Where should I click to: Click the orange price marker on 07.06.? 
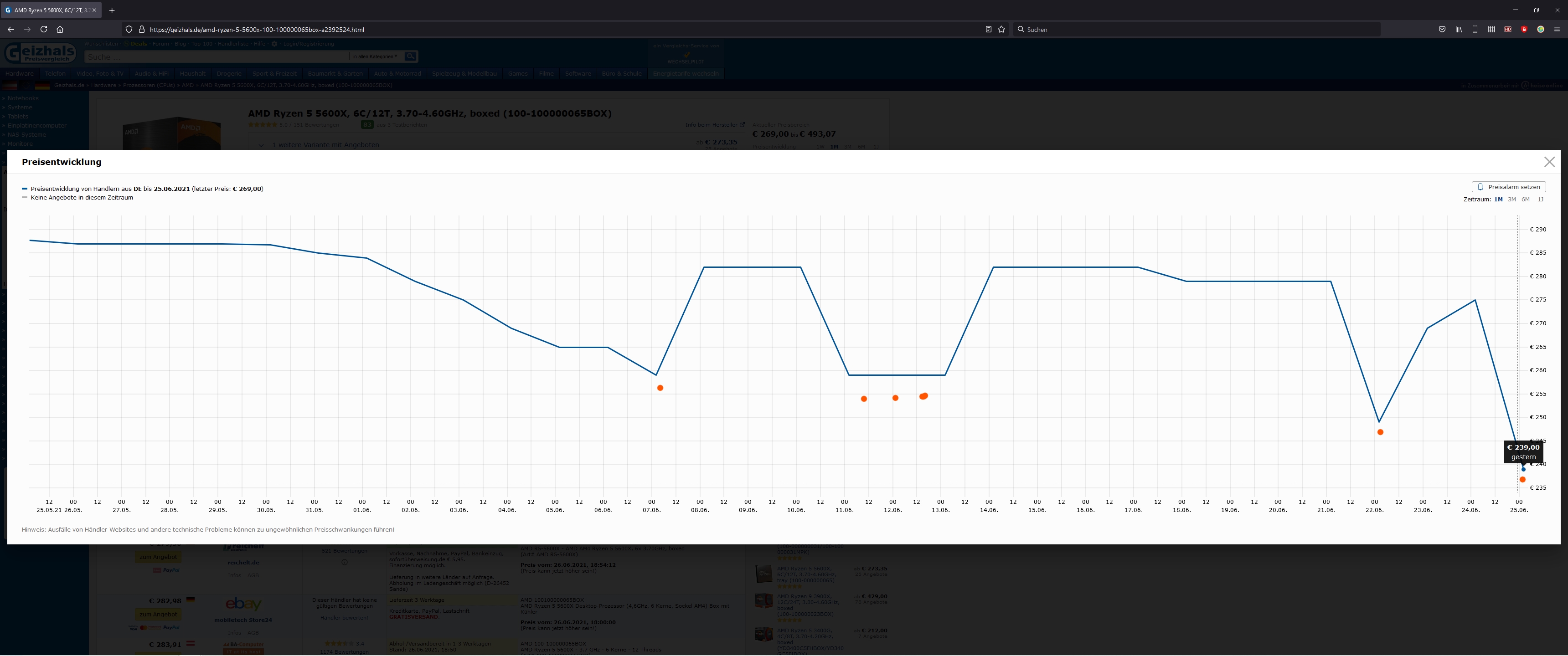coord(660,388)
